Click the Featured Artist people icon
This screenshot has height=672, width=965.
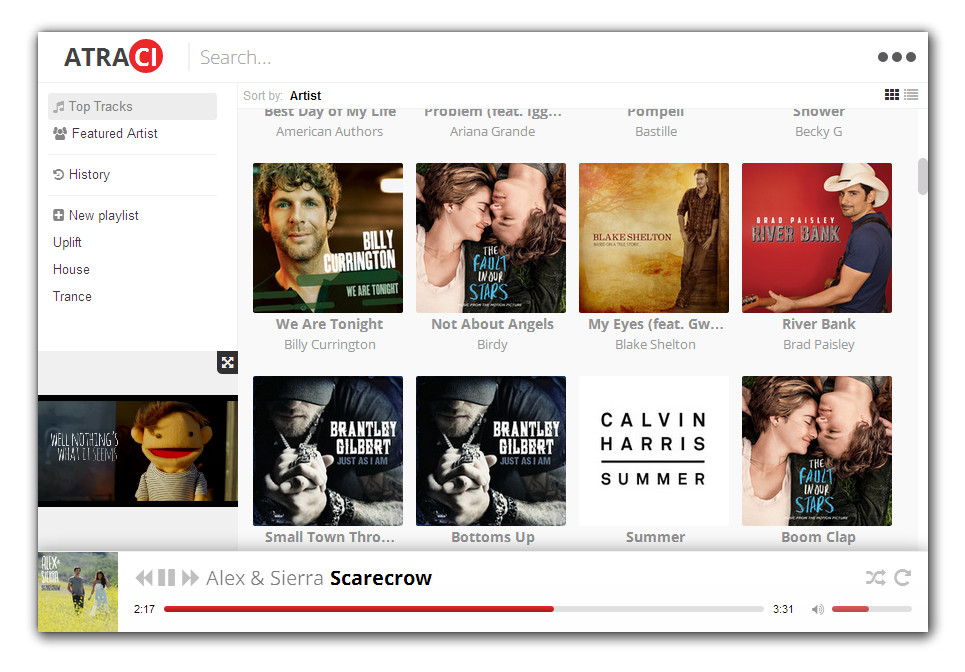click(x=60, y=134)
